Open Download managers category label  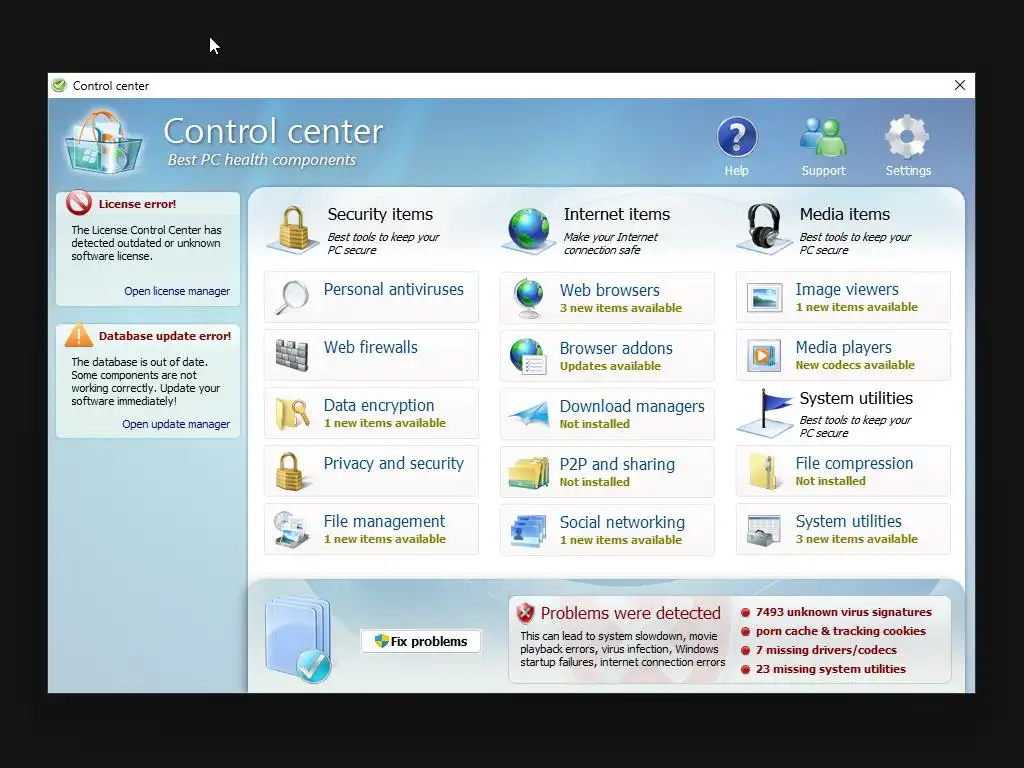[x=632, y=406]
